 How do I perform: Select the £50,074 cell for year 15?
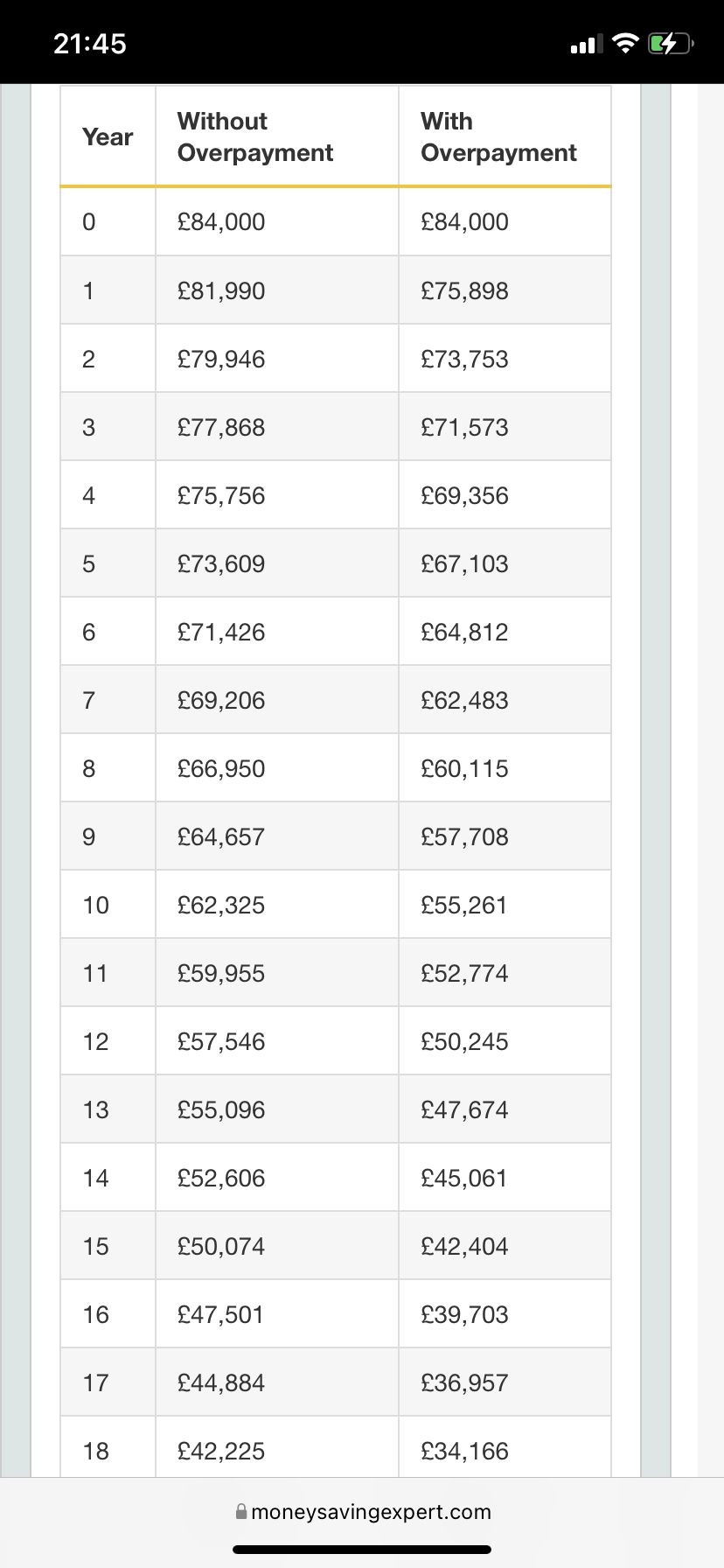point(221,1246)
